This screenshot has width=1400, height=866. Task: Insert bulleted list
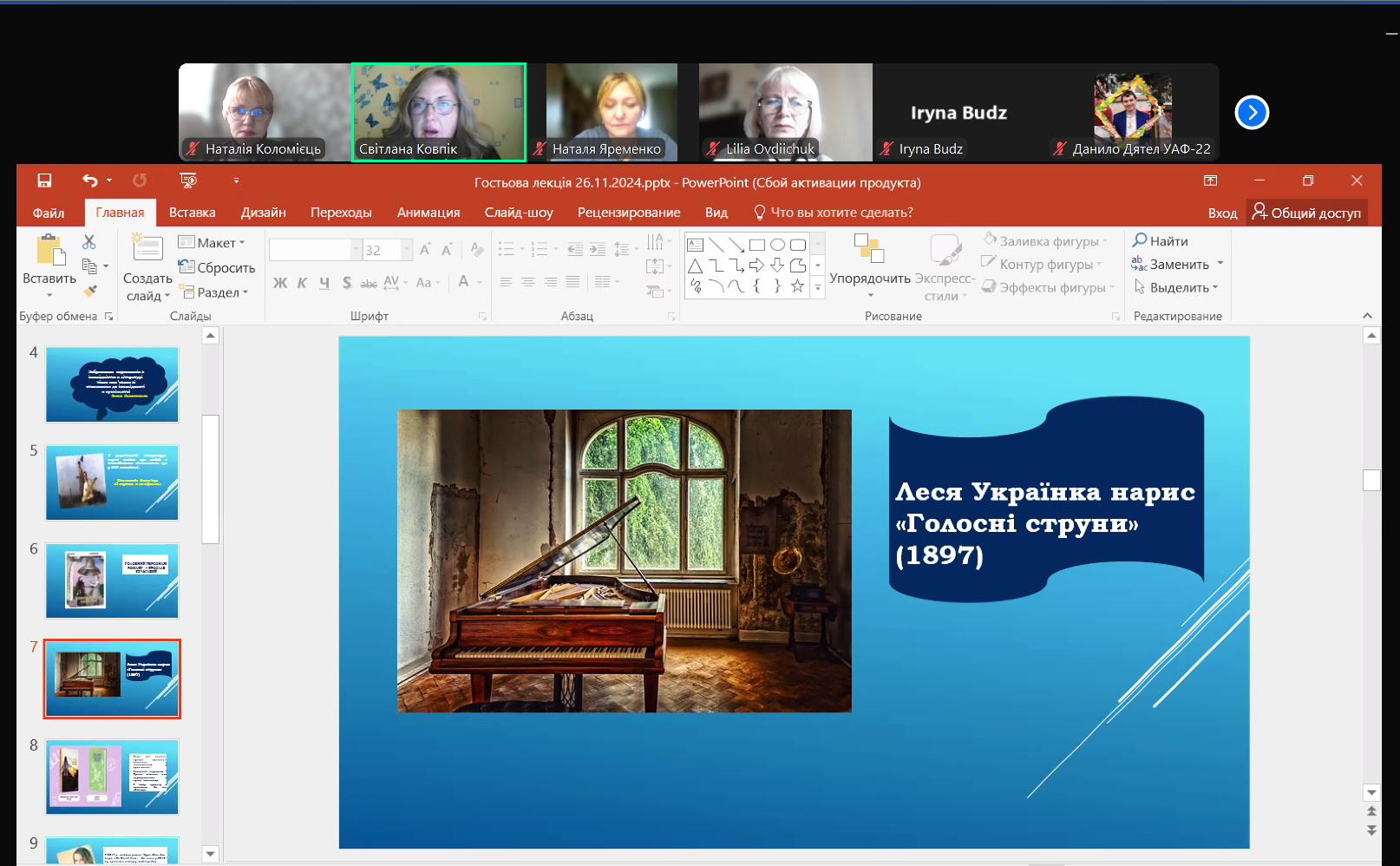click(x=507, y=250)
